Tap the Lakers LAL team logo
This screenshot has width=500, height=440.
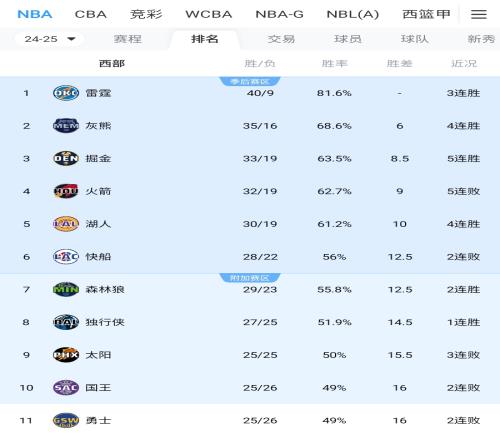coord(66,224)
